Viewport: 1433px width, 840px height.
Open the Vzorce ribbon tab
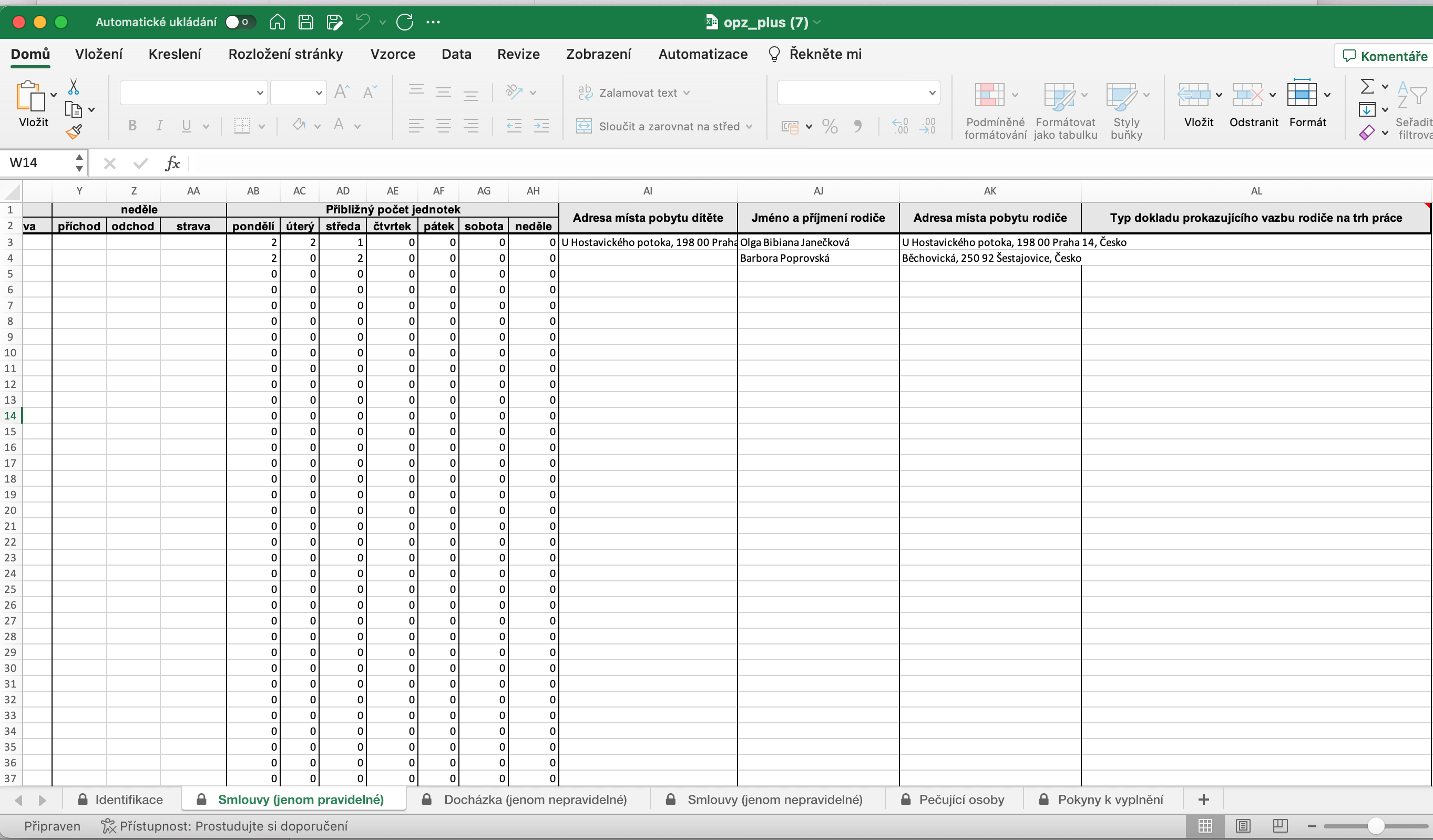[x=392, y=54]
